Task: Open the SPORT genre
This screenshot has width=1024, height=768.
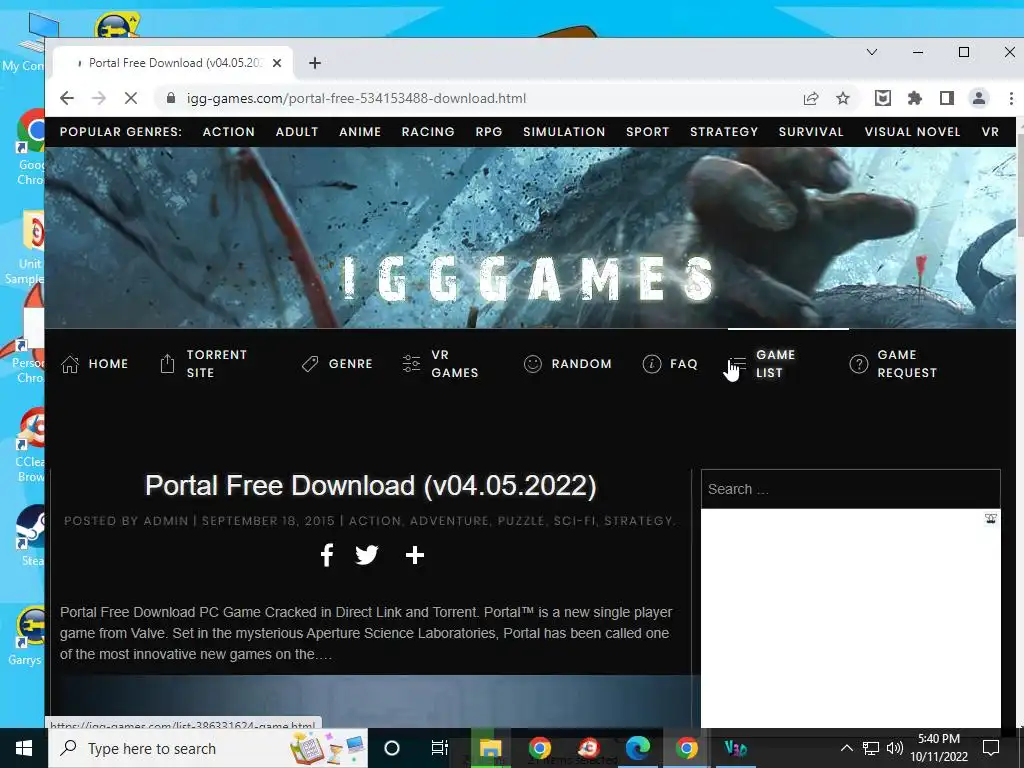Action: [x=647, y=132]
